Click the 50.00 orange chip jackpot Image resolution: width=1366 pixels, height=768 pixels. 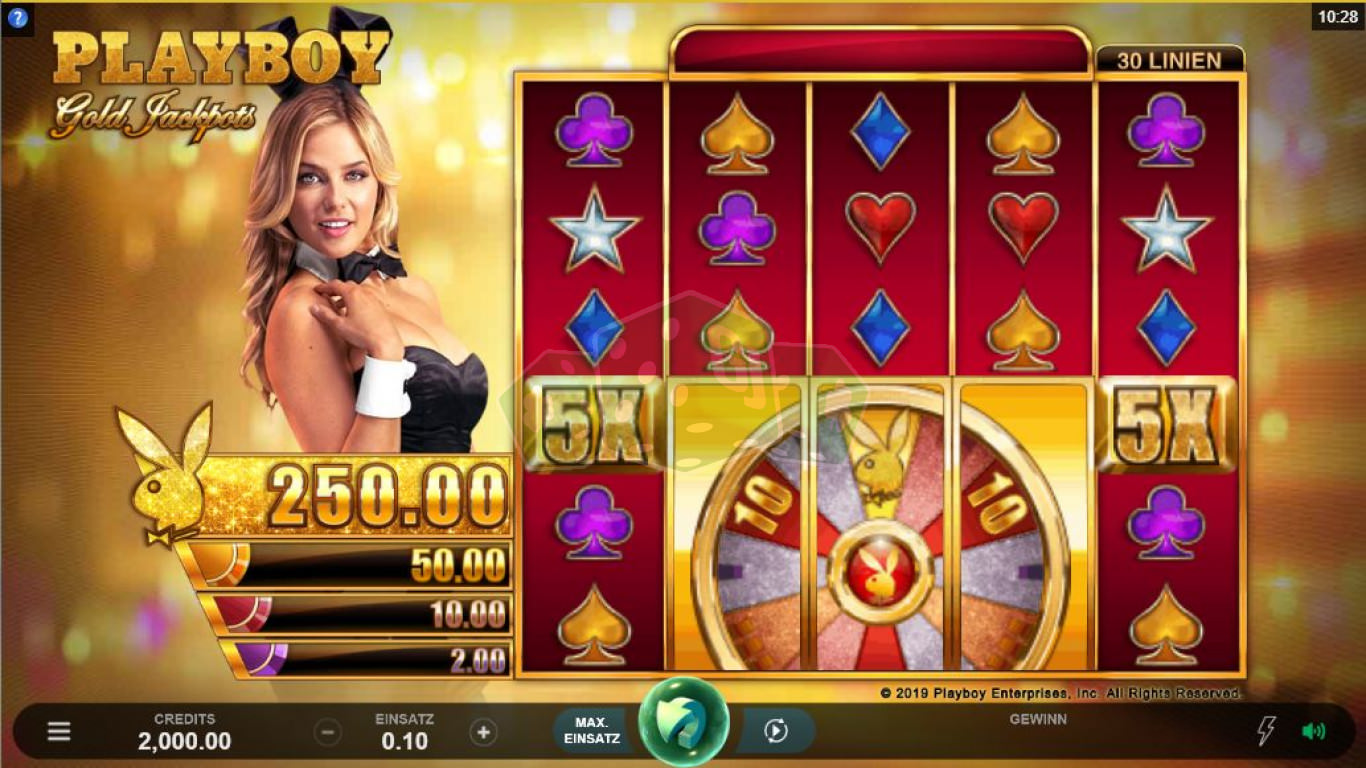click(346, 565)
